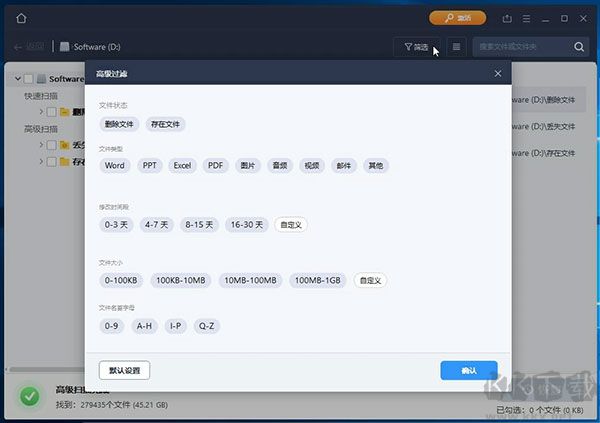The height and width of the screenshot is (423, 600).
Task: Click the blue 确认 confirm button
Action: [469, 370]
